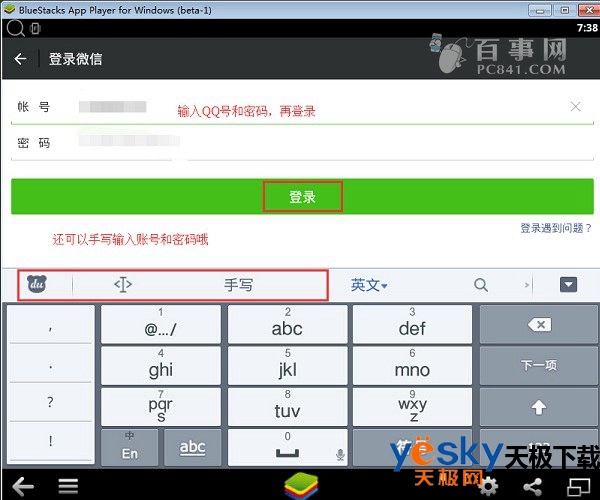Tap the 0 space bar key

pyautogui.click(x=287, y=447)
